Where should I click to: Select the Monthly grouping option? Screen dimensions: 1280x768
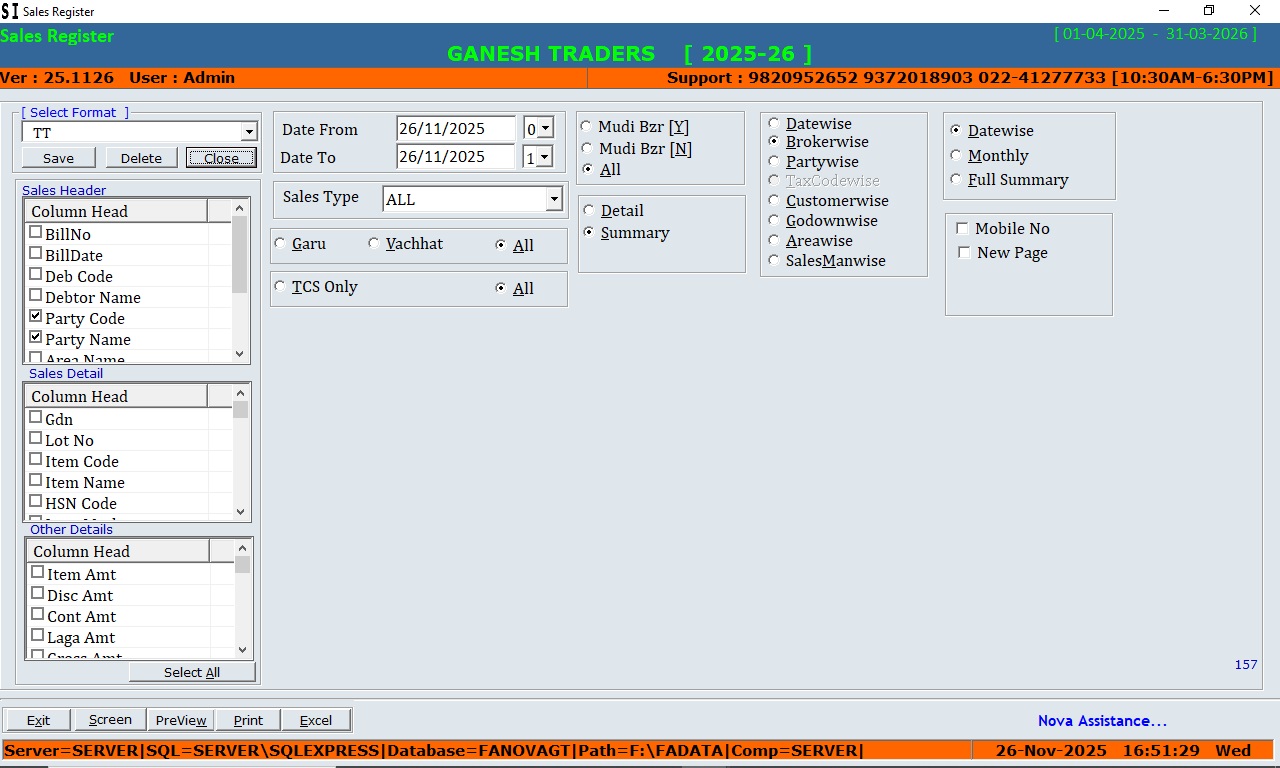click(x=956, y=156)
